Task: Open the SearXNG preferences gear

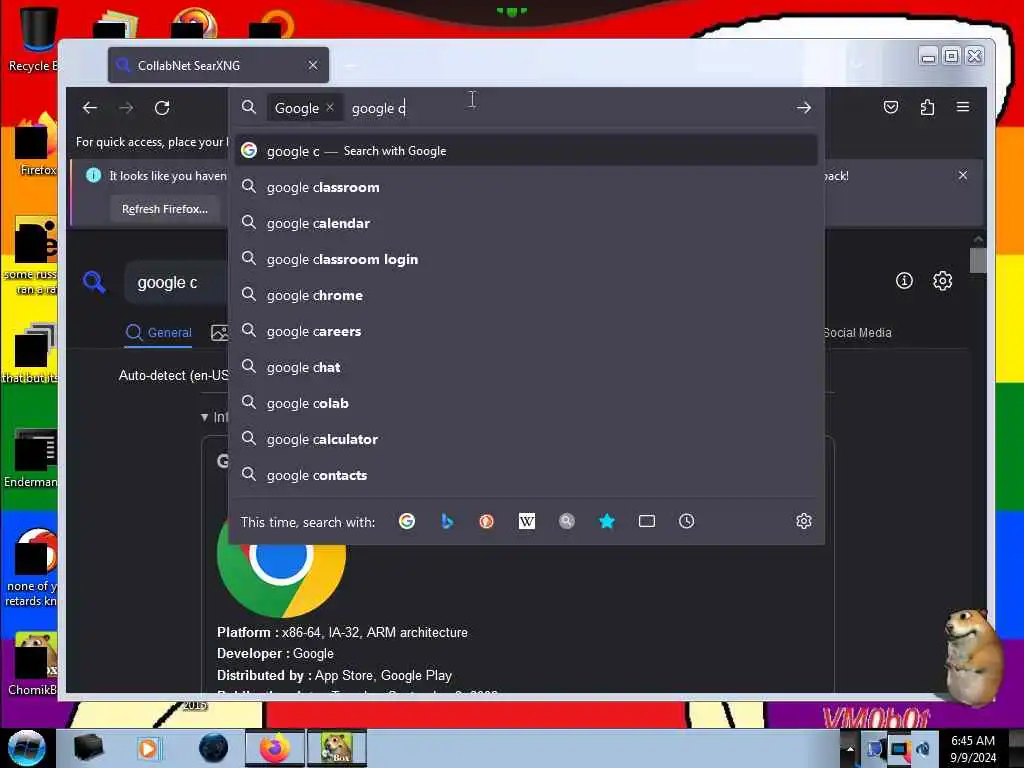Action: pos(942,281)
